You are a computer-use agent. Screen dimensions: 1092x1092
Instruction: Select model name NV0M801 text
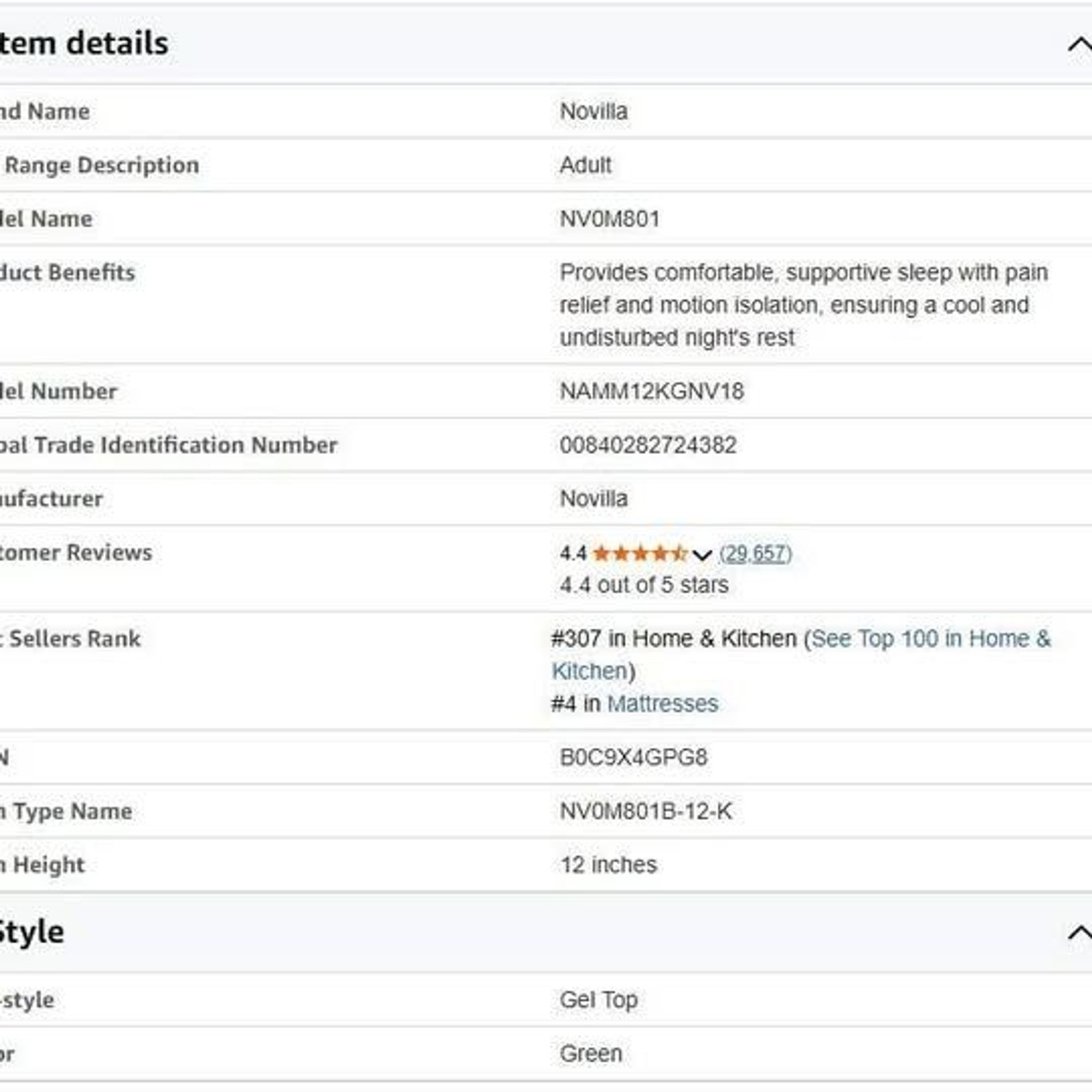click(x=609, y=219)
